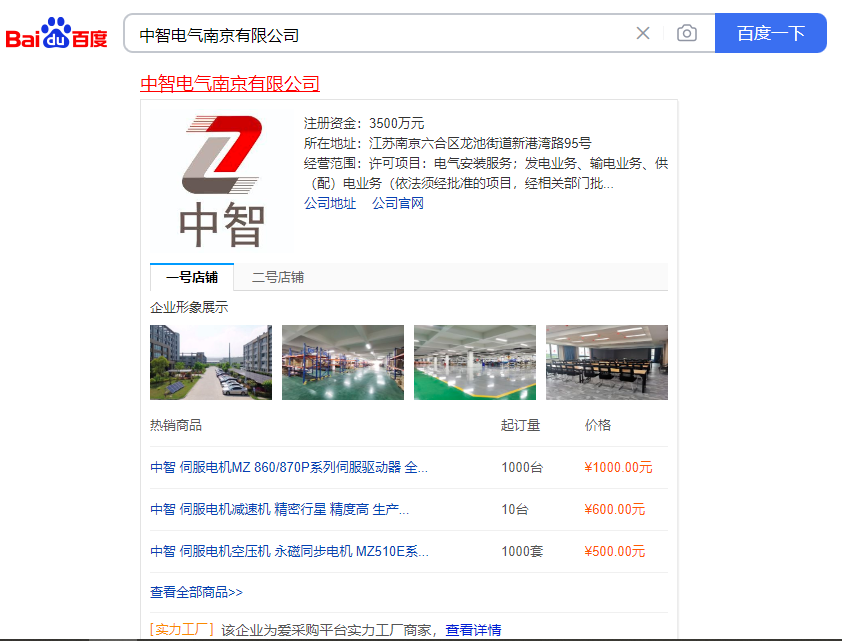Screen dimensions: 842x641
Task: Click the 热销商品 header
Action: [176, 425]
